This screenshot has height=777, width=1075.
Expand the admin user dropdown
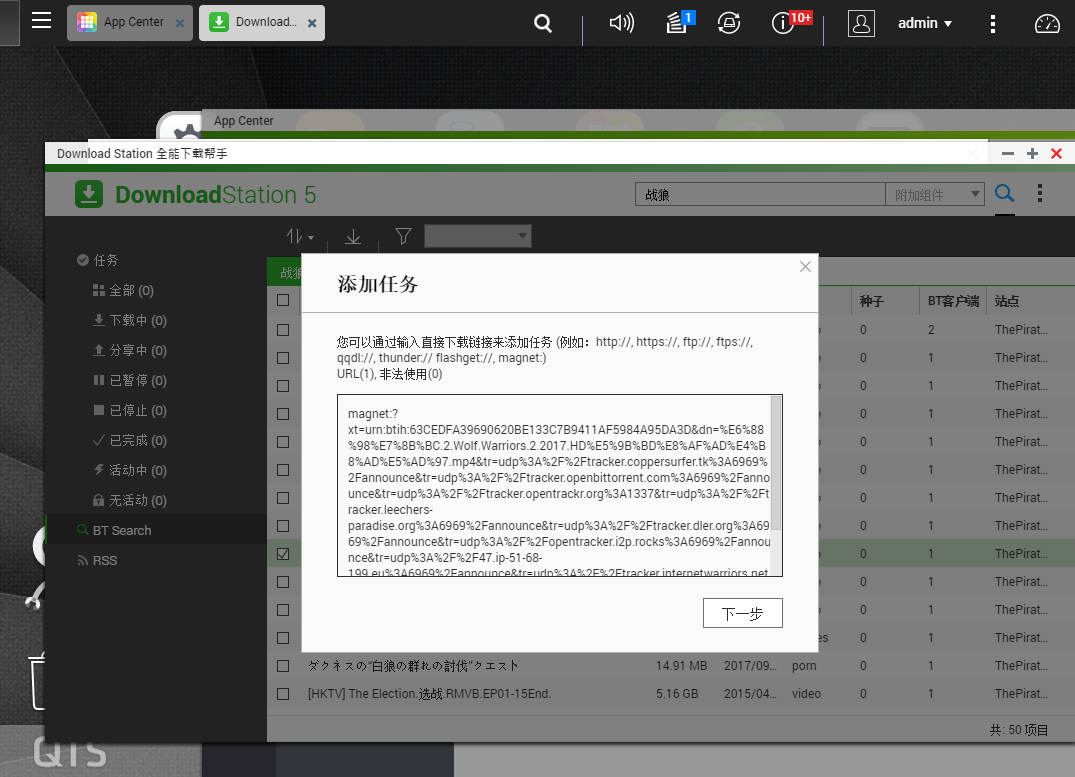(925, 23)
